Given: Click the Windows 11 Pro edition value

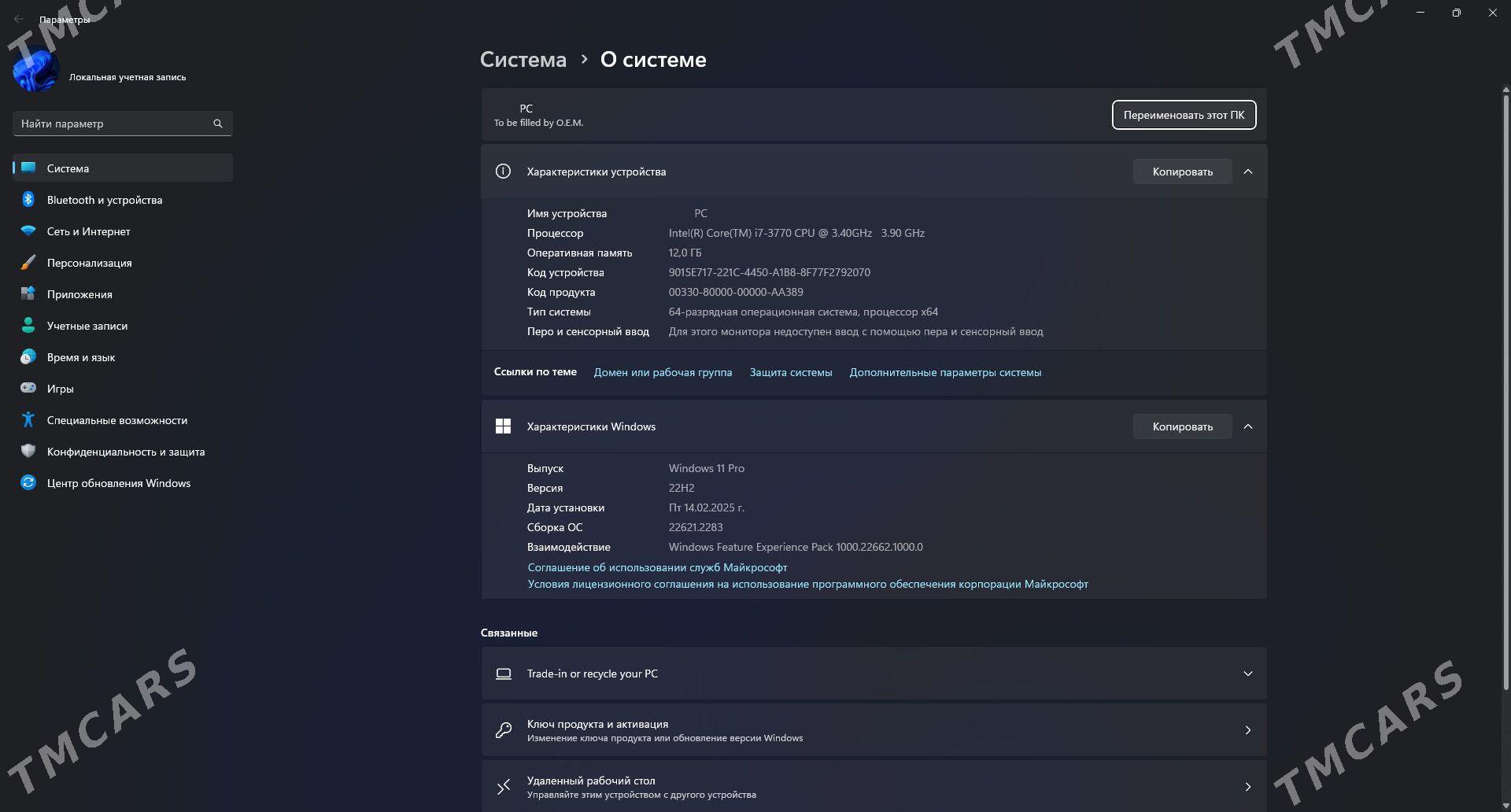Looking at the screenshot, I should click(706, 468).
